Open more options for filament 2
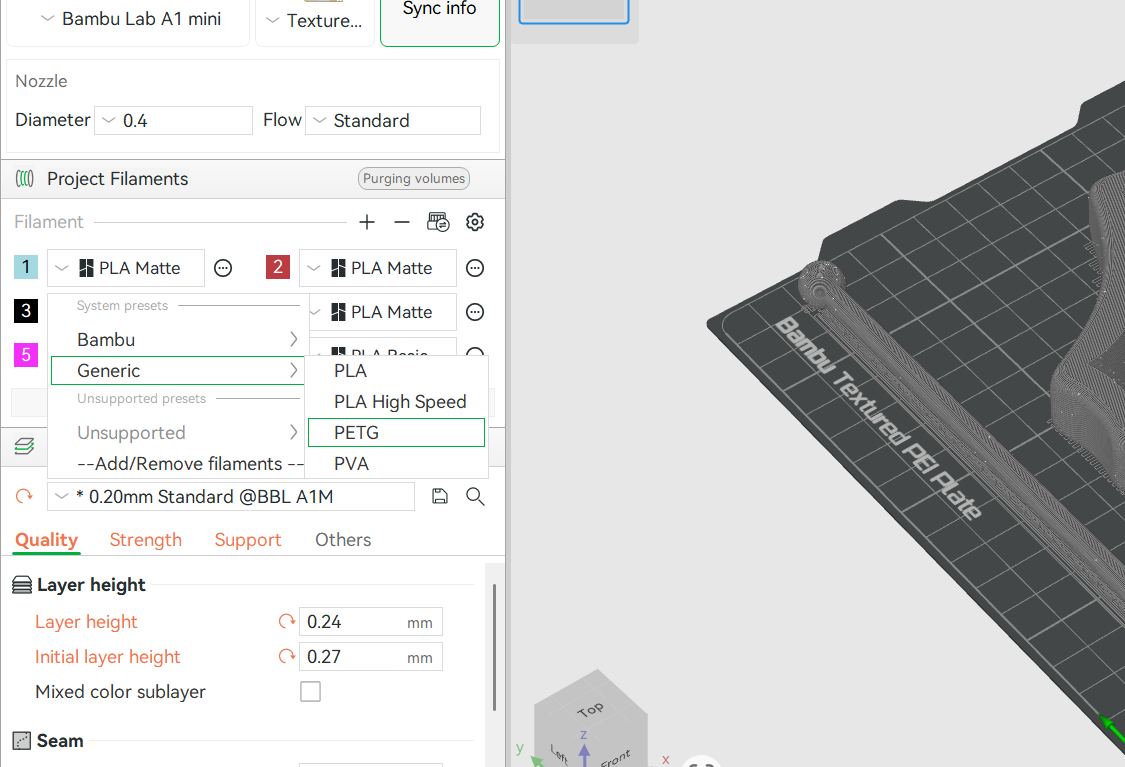Screen dimensions: 1125x767 coord(475,268)
